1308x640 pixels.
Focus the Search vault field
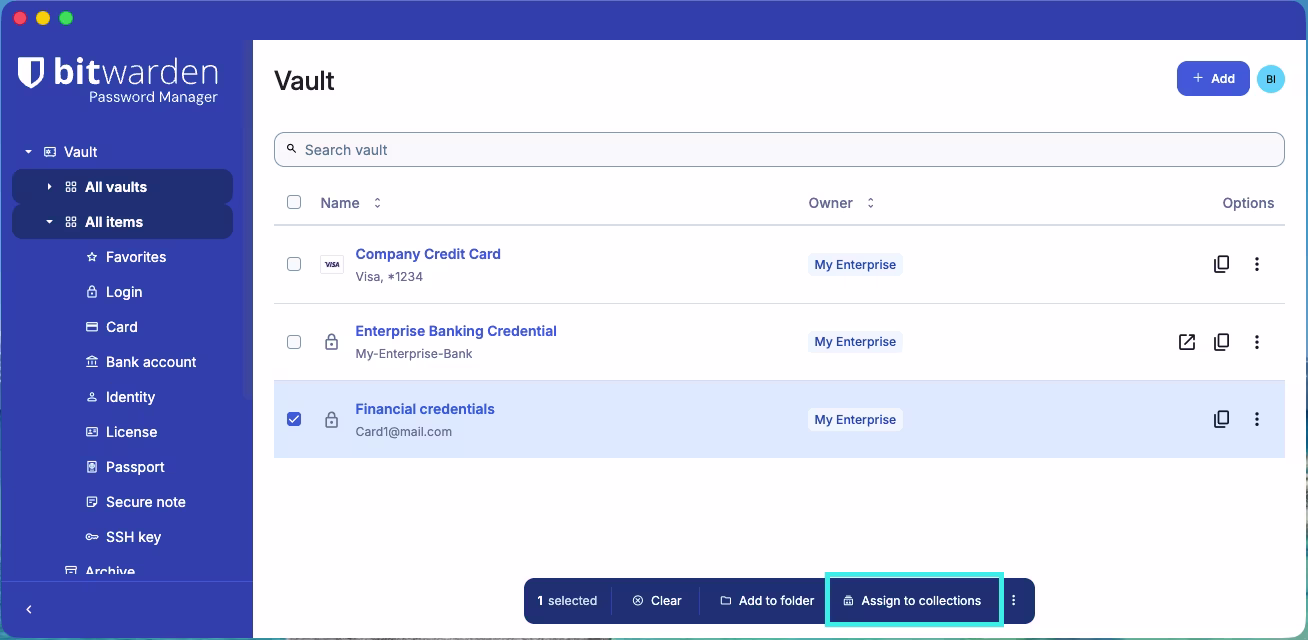pyautogui.click(x=779, y=150)
